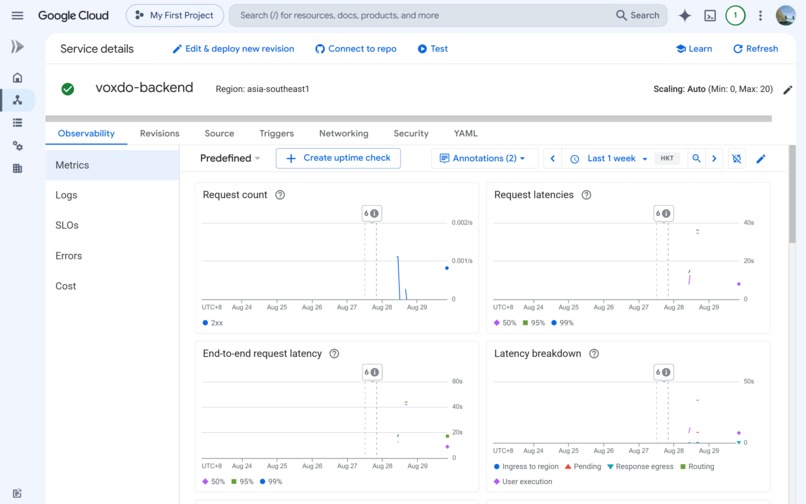Screen dimensions: 806x504
Task: Open Gemini AI sparkle icon
Action: (685, 15)
